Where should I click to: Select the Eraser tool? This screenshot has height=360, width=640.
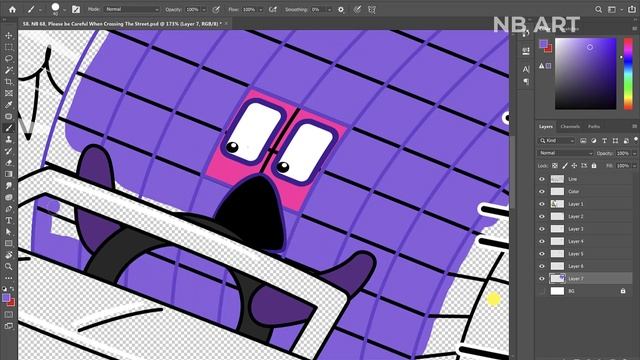point(9,162)
